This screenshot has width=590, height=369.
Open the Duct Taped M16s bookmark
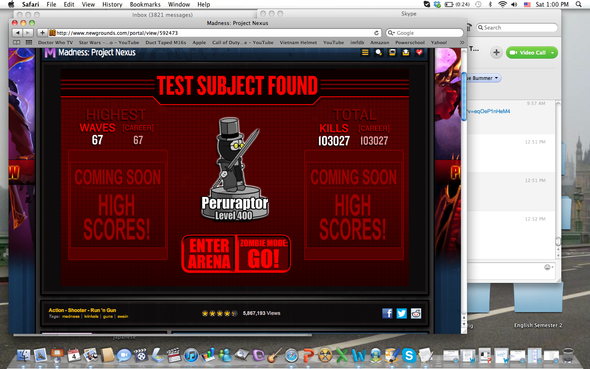coord(166,43)
